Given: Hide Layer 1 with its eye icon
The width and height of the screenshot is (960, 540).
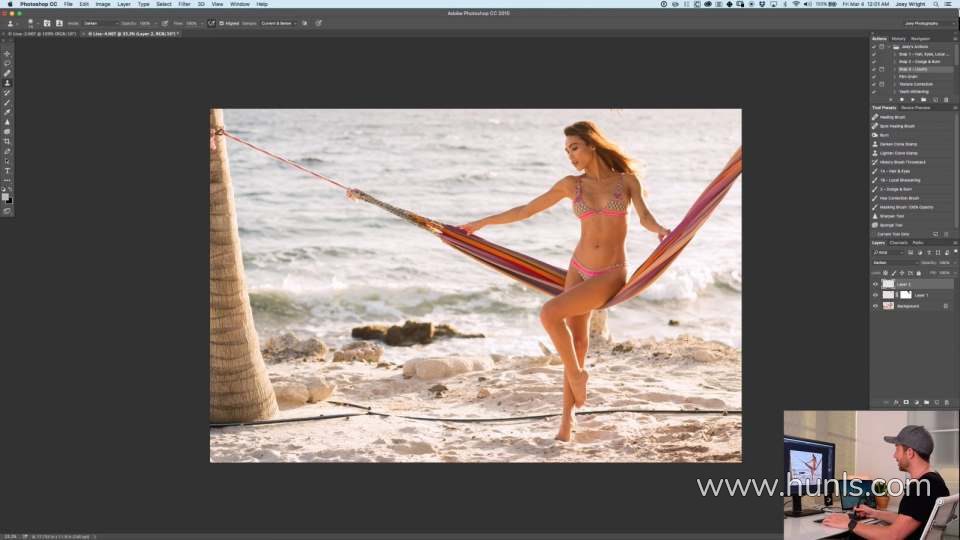Looking at the screenshot, I should pos(876,295).
